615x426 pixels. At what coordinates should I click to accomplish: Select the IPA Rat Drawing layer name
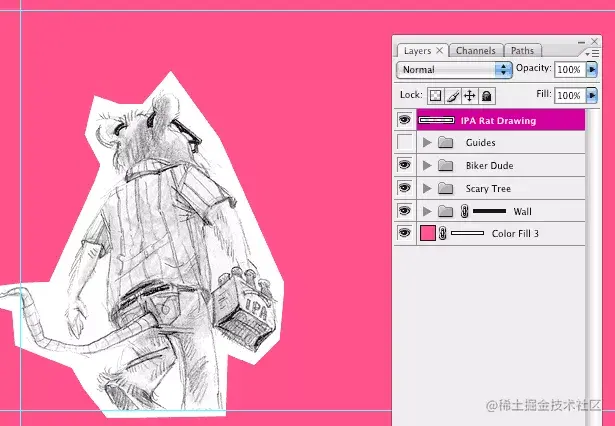pos(499,121)
